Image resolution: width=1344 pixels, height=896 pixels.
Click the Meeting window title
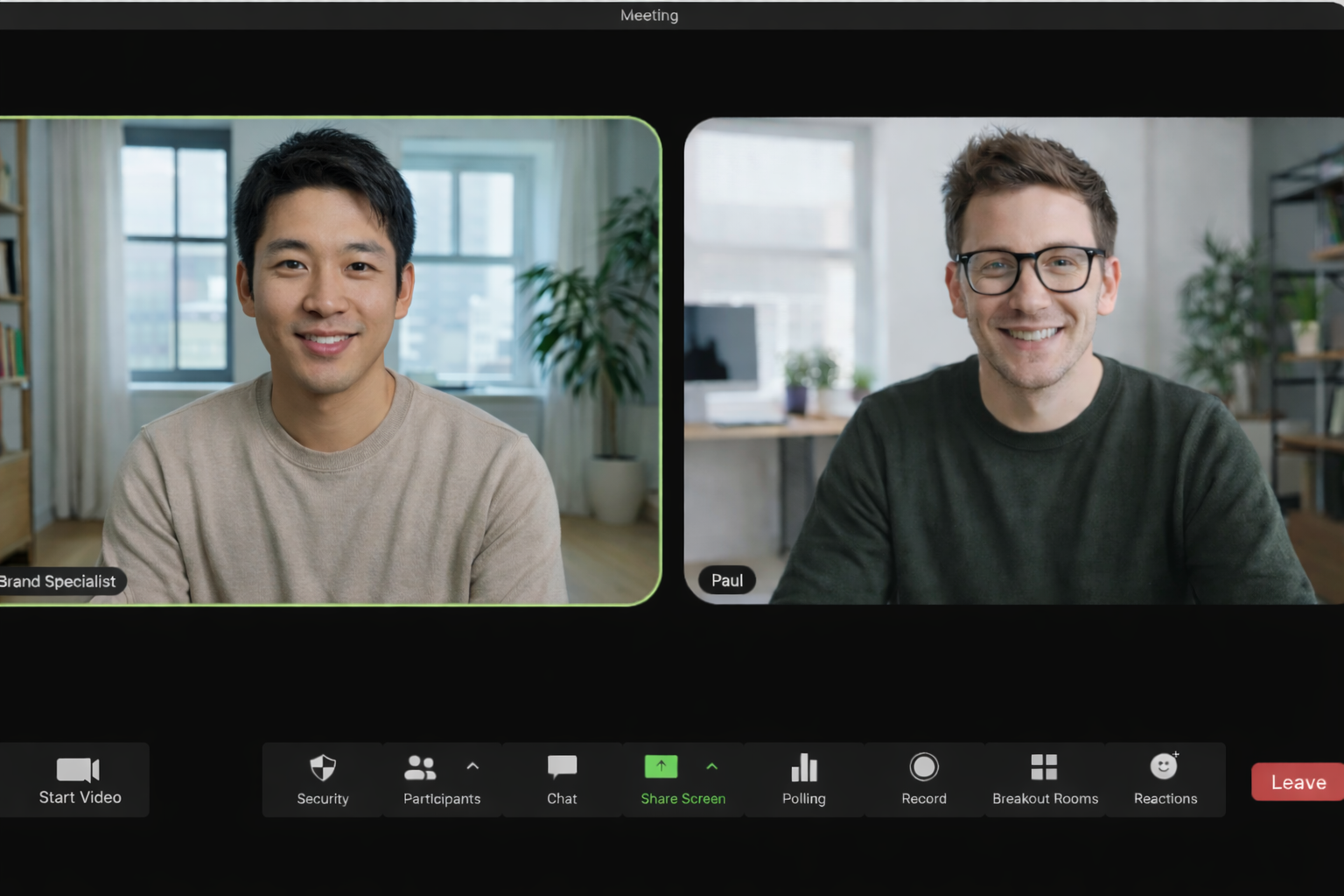[649, 15]
